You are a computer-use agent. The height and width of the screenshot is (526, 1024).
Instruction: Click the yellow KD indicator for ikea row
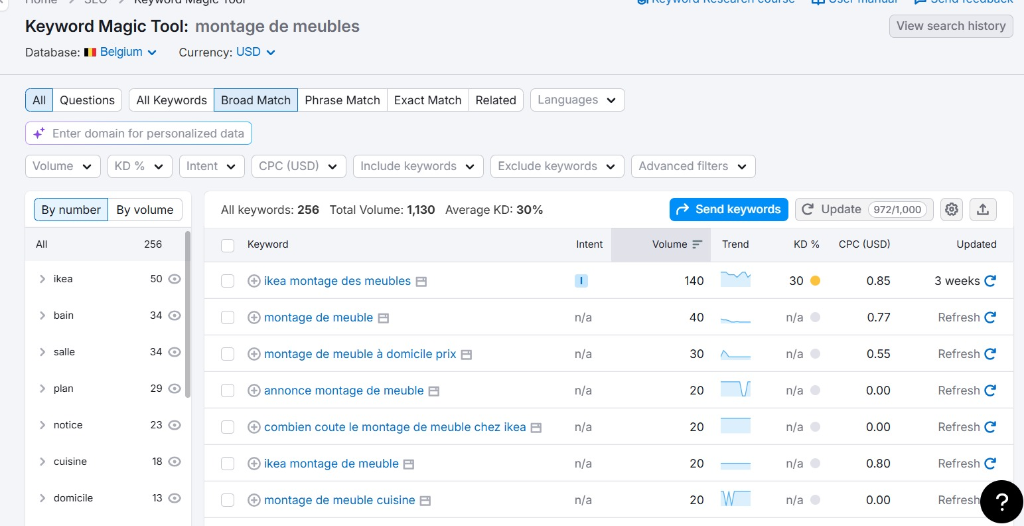(x=815, y=281)
